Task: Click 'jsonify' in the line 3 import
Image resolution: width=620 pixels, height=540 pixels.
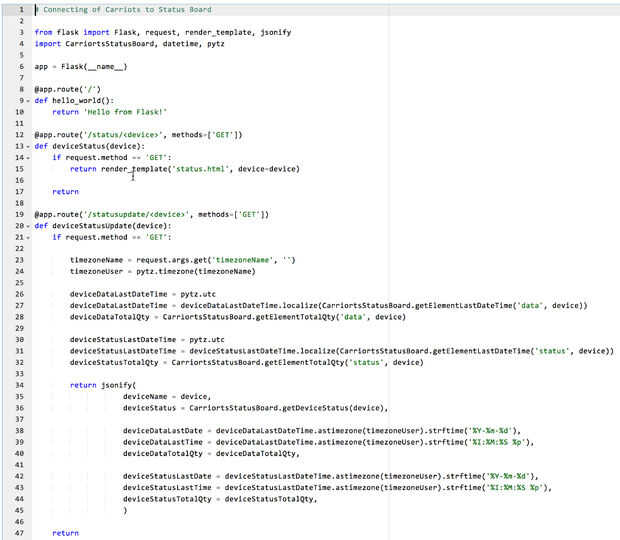Action: click(276, 32)
